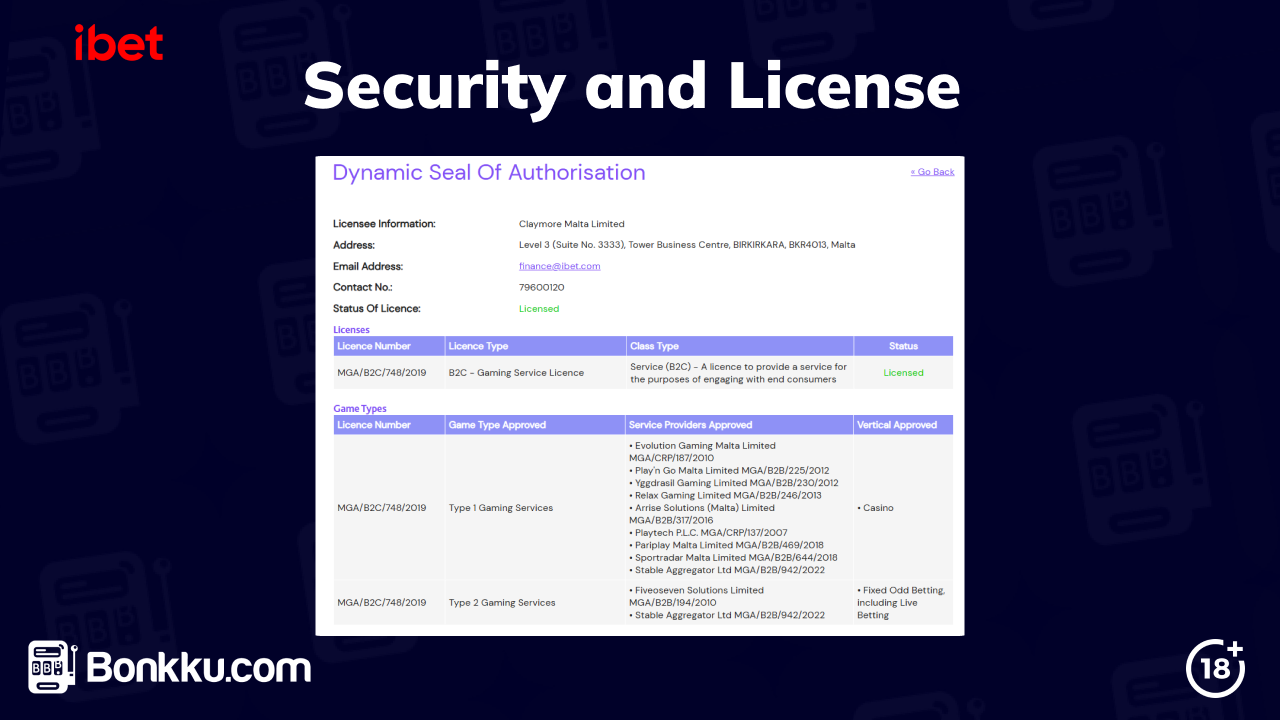Click the Dynamic Seal Of Authorisation heading

489,172
